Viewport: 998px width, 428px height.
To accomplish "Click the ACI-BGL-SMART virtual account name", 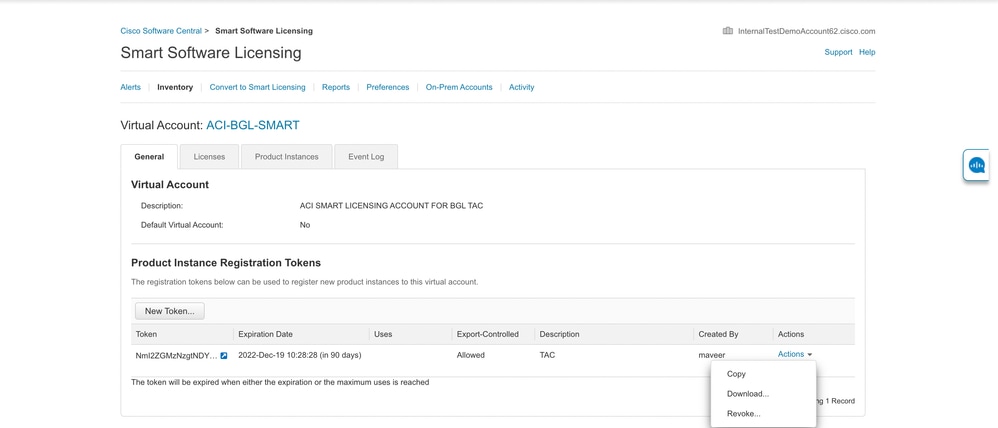I will coord(253,126).
